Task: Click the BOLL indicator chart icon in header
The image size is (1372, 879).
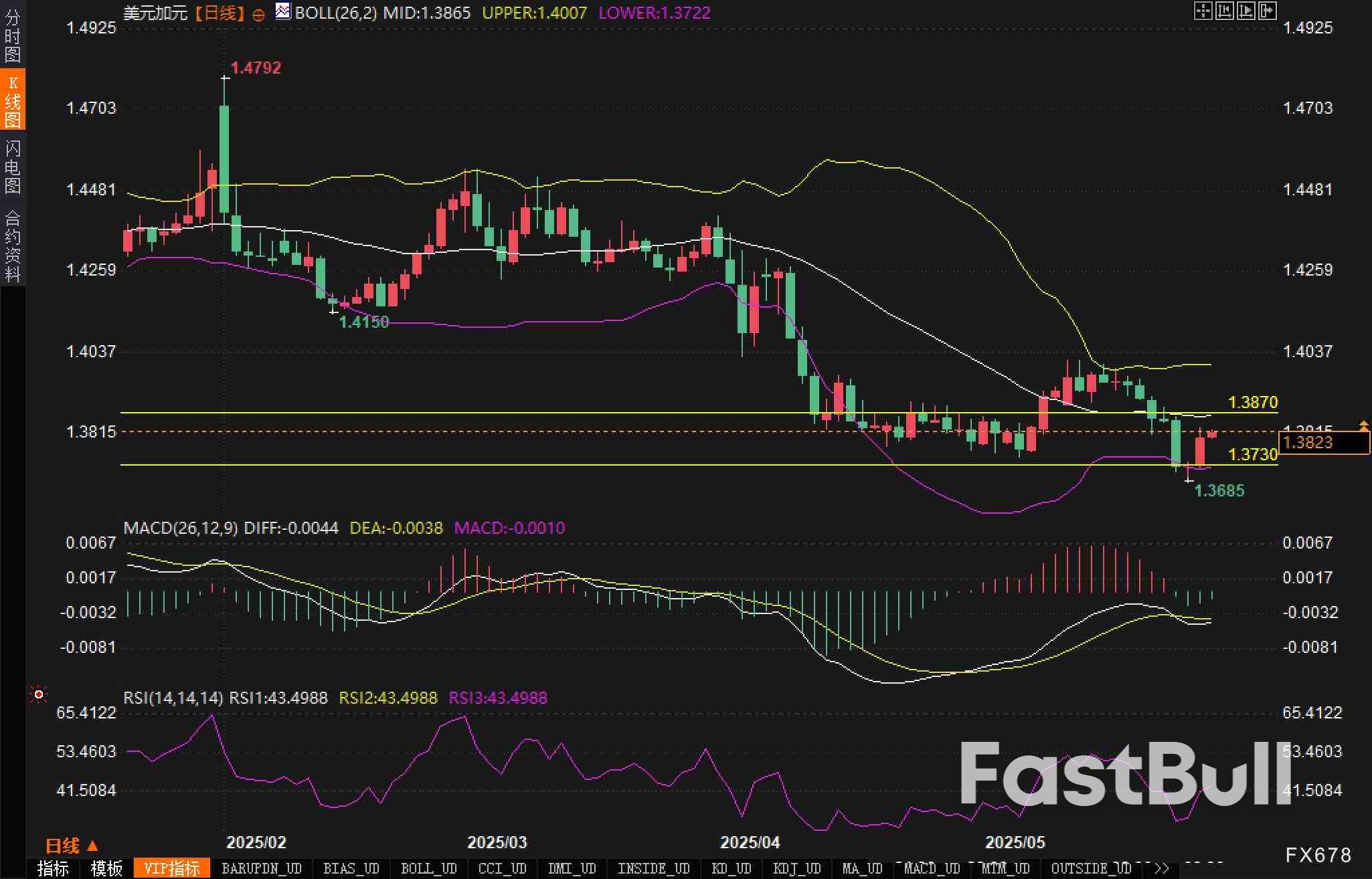Action: (x=283, y=11)
